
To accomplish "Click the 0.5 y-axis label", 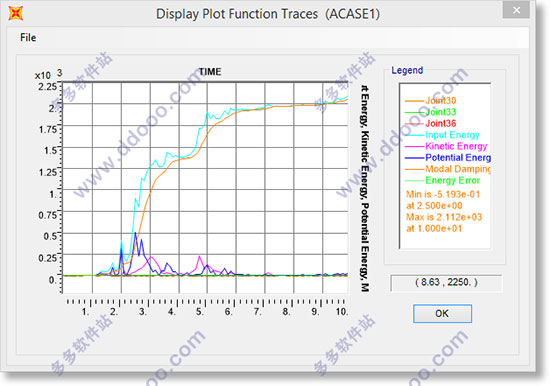I will click(51, 236).
